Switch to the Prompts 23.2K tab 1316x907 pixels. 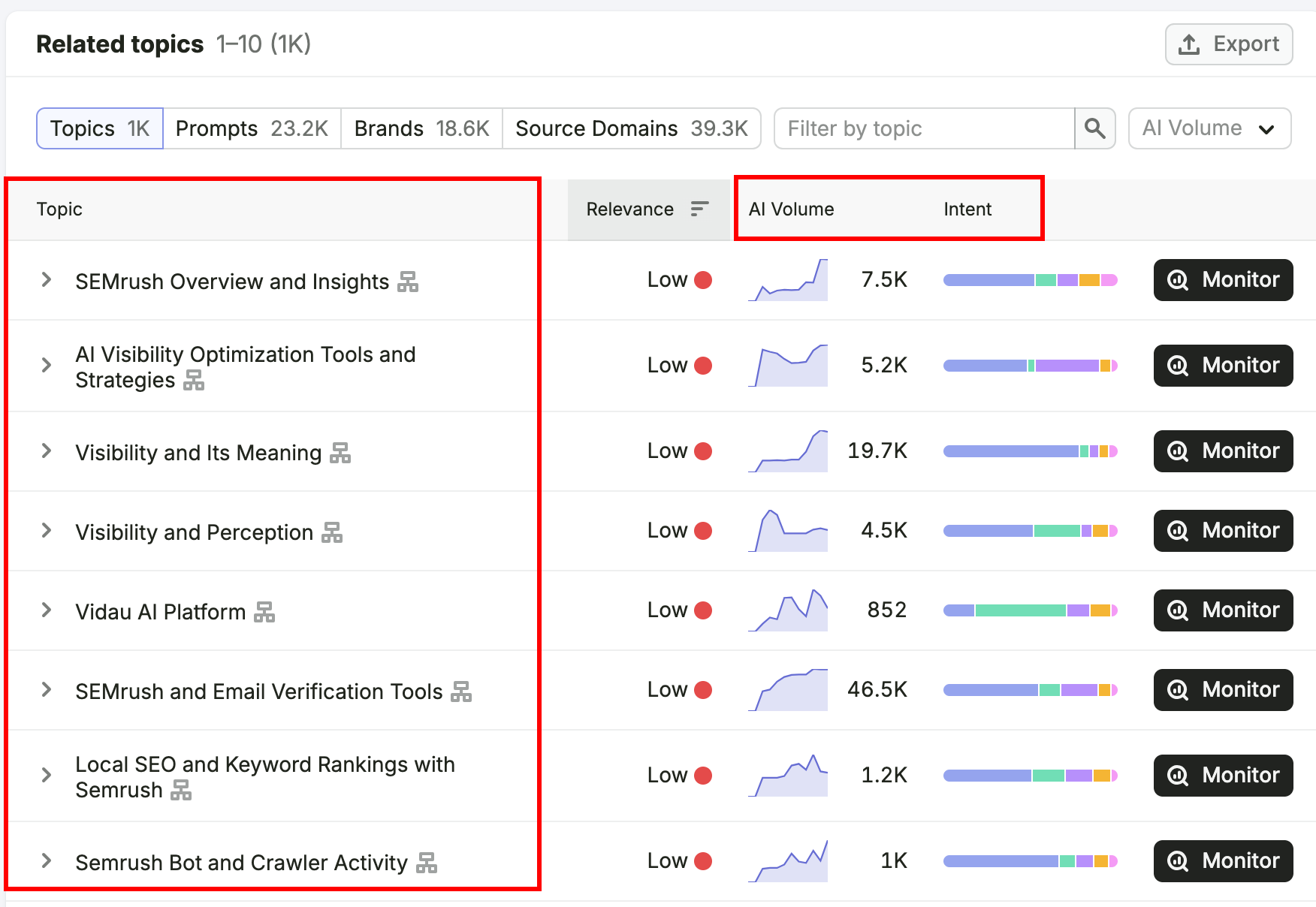[x=252, y=128]
